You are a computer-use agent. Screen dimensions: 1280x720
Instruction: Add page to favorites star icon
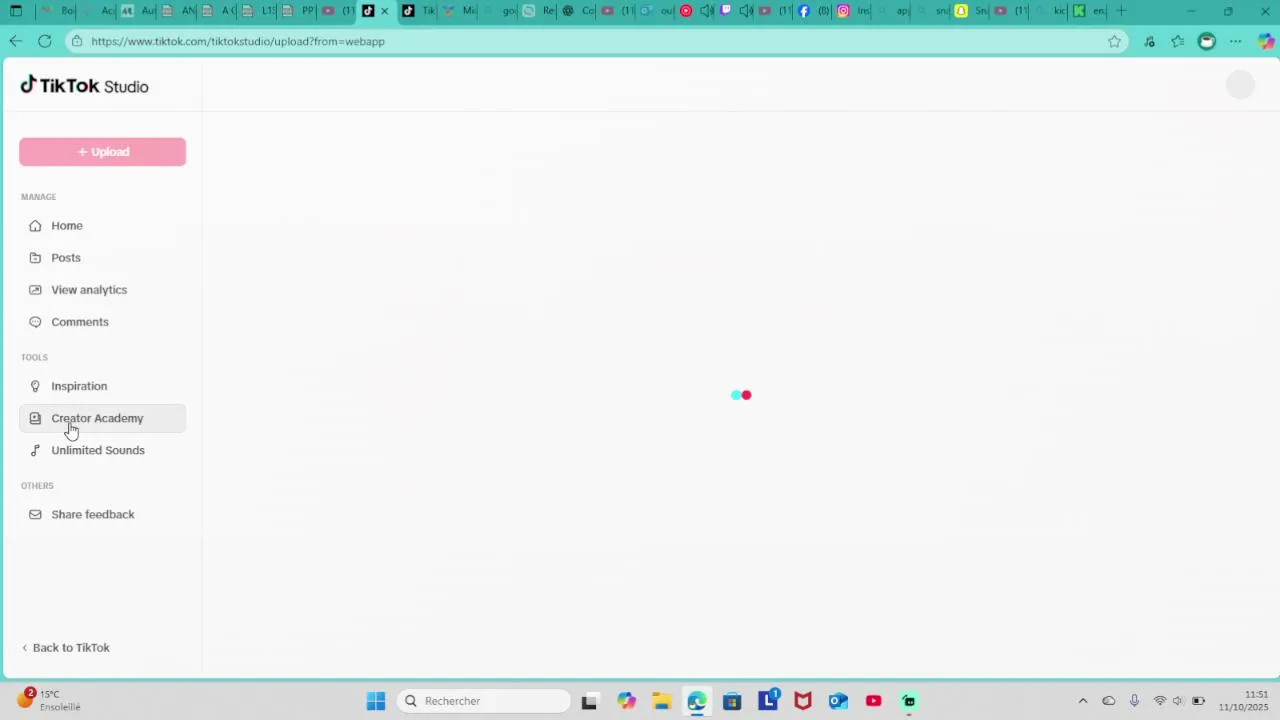click(1114, 41)
